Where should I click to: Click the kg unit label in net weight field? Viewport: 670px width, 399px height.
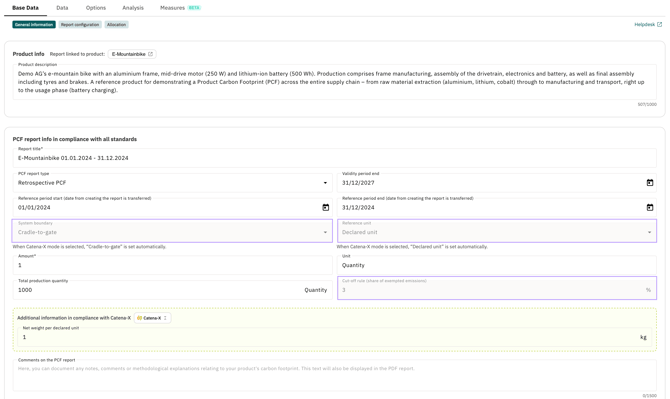pyautogui.click(x=643, y=337)
